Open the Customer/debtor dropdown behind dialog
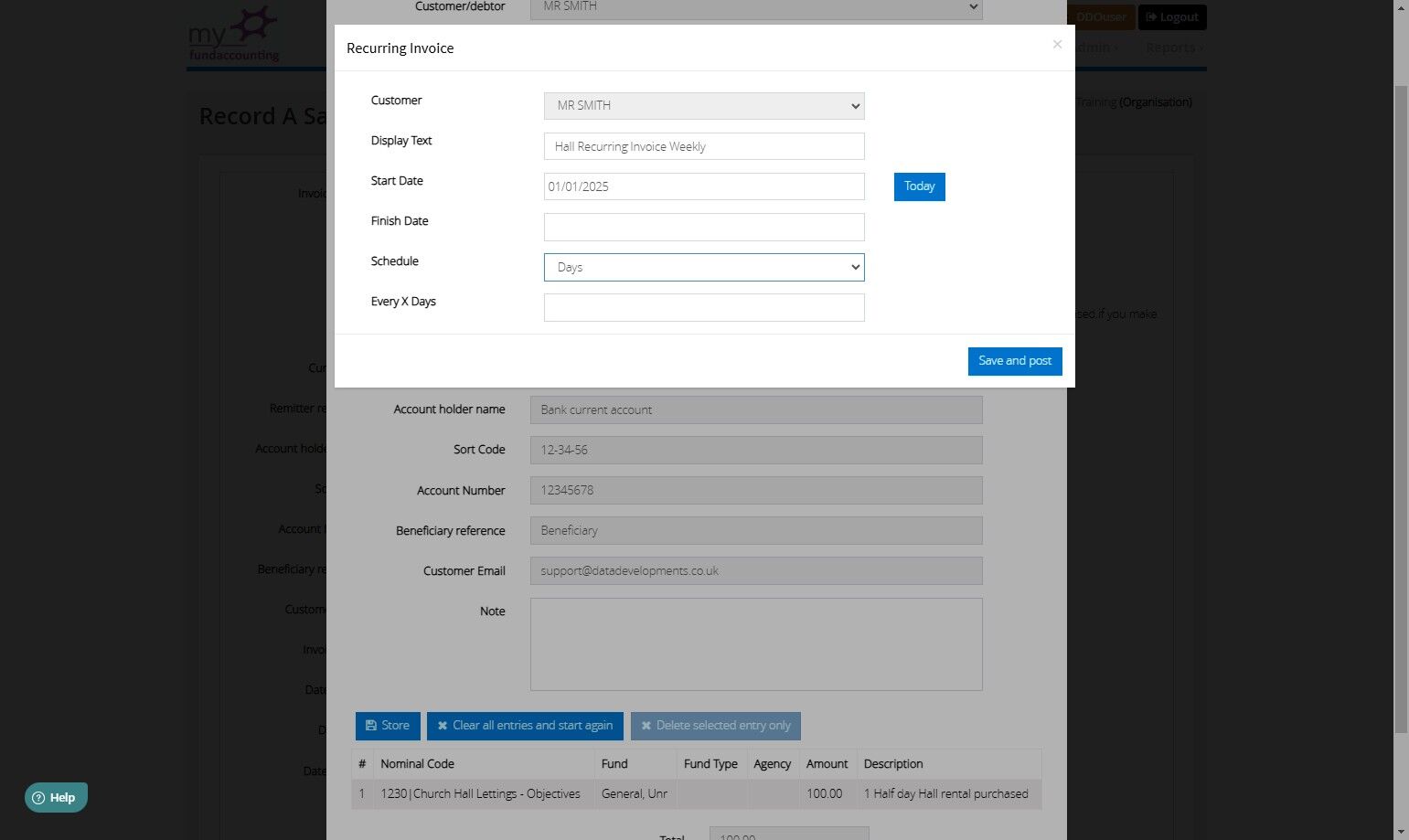Viewport: 1409px width, 840px height. coord(756,7)
